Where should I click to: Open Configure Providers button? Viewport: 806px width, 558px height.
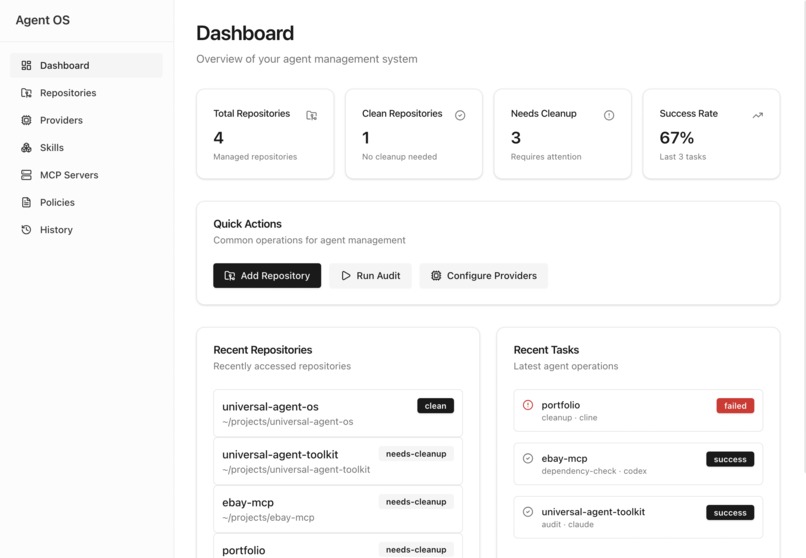pyautogui.click(x=483, y=275)
